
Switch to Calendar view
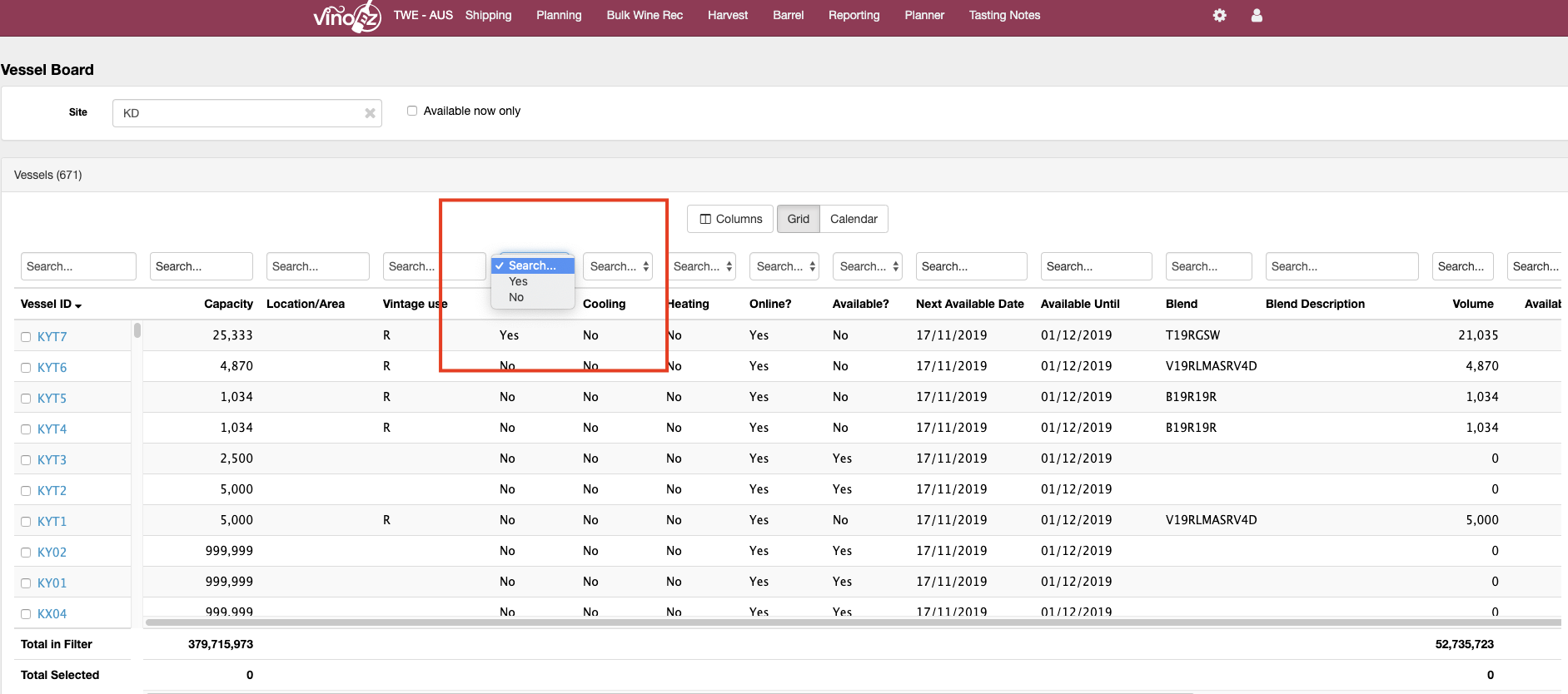(x=854, y=219)
